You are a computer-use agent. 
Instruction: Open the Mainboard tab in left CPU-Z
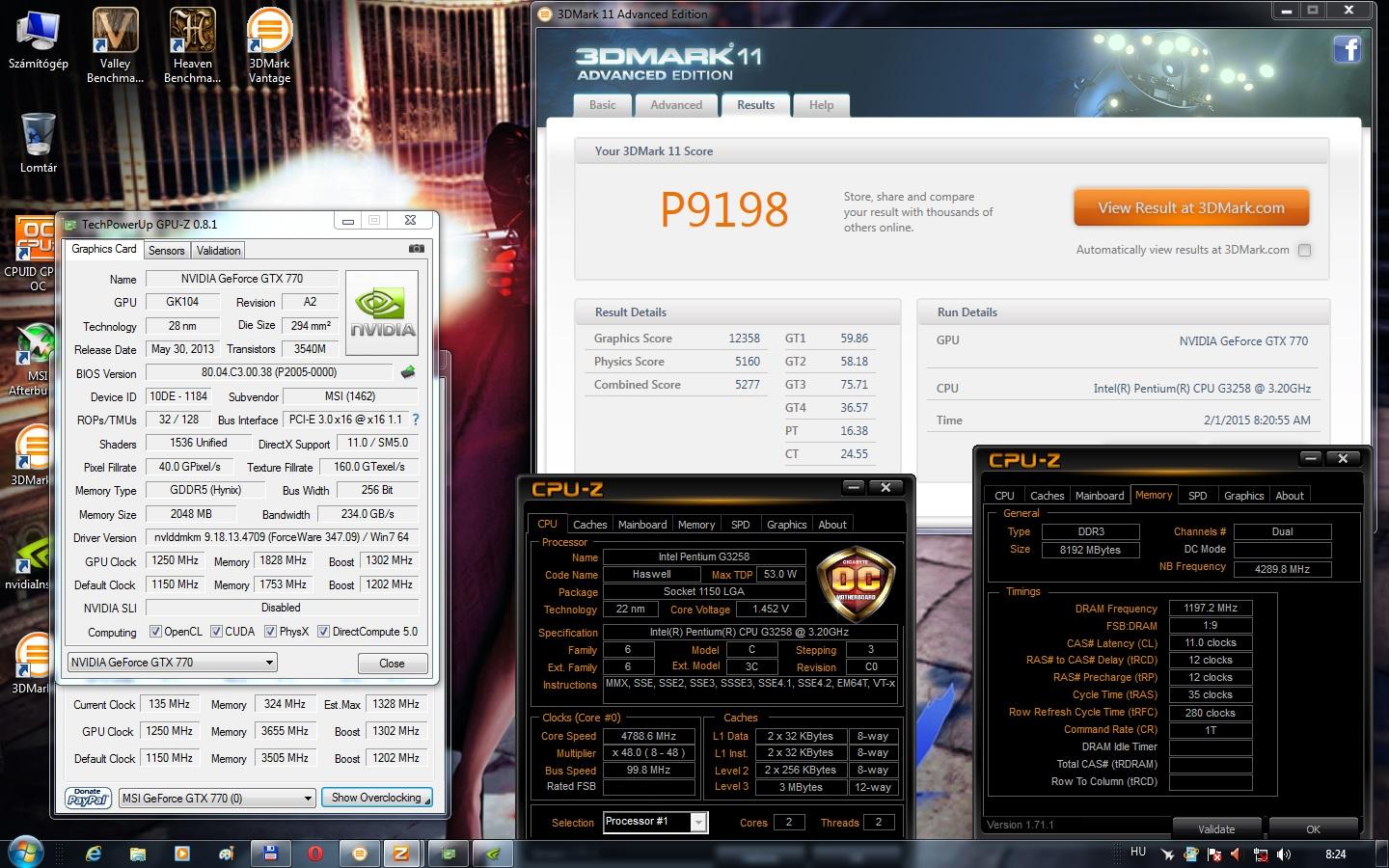pos(642,525)
